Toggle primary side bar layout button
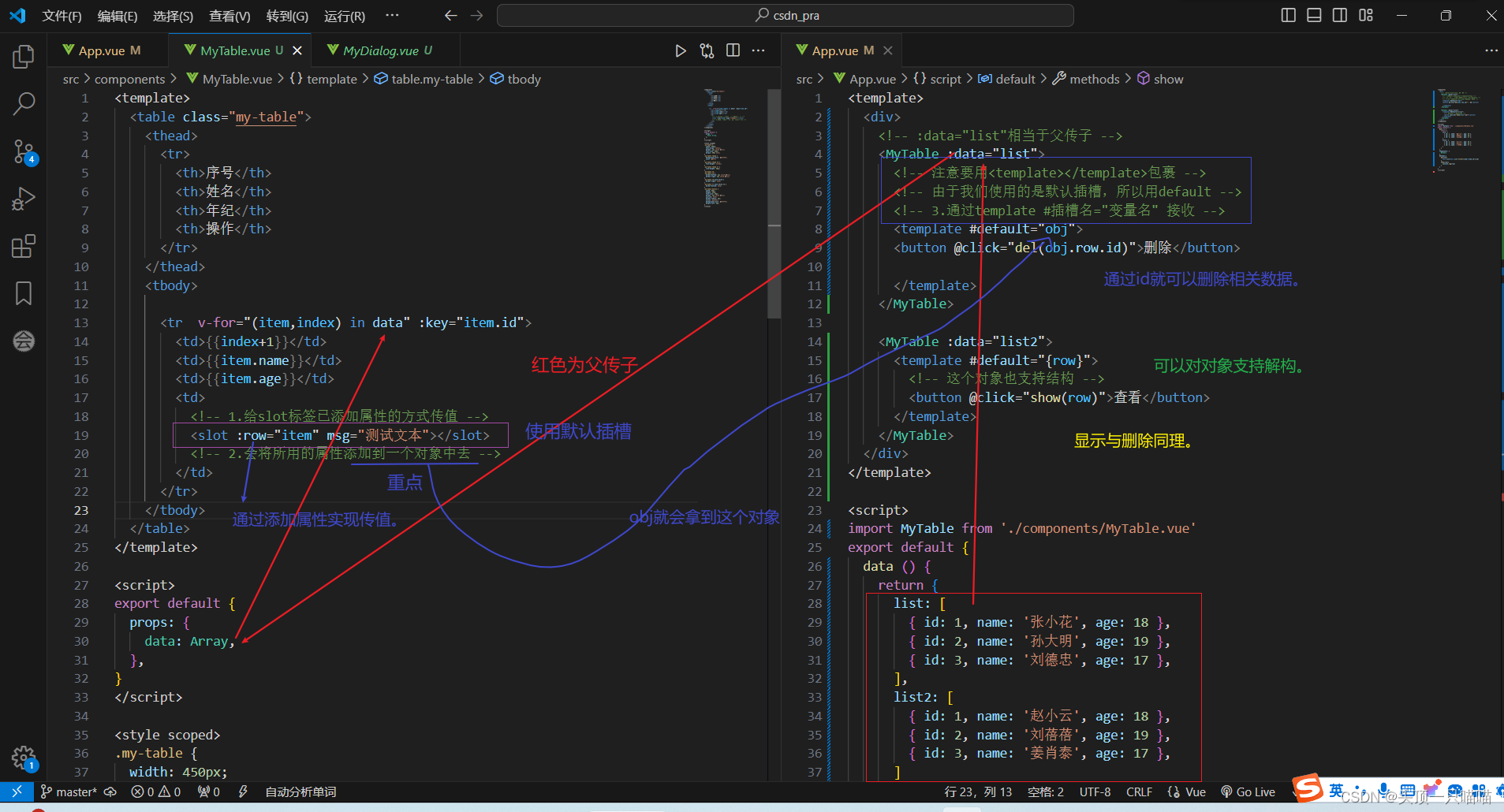 coord(1289,15)
